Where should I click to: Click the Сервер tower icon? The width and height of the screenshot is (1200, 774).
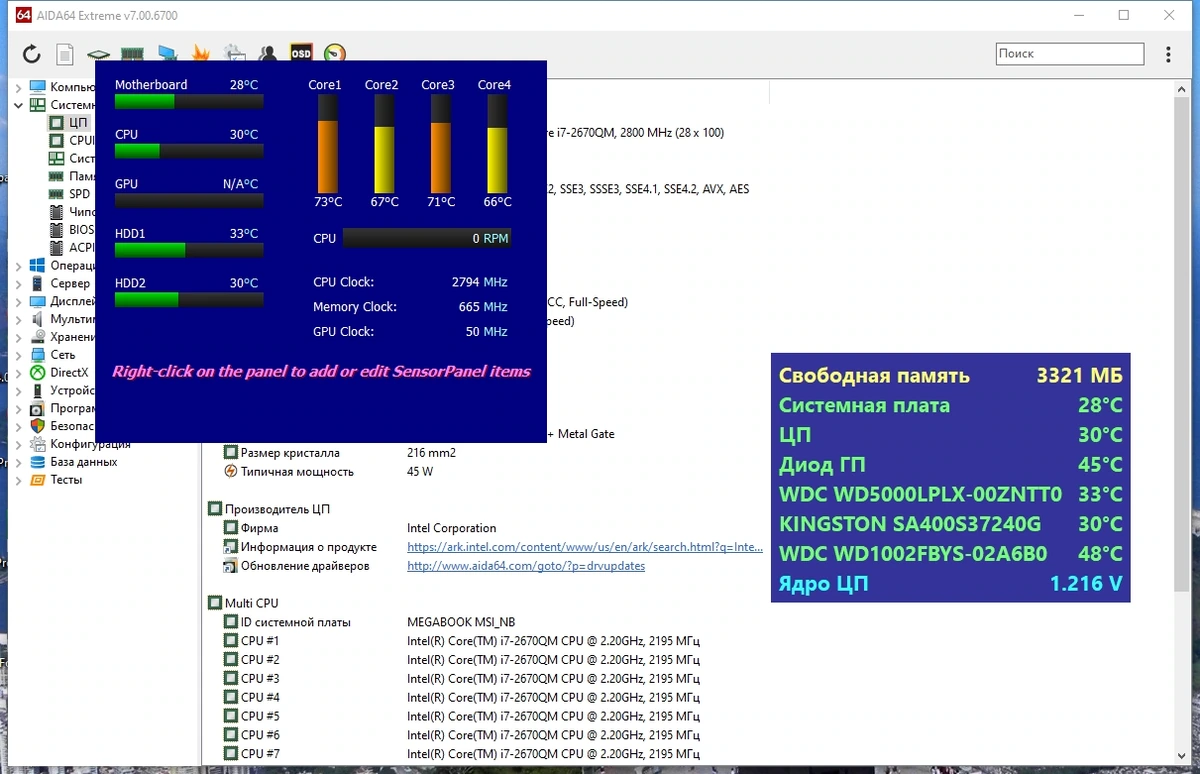point(38,283)
